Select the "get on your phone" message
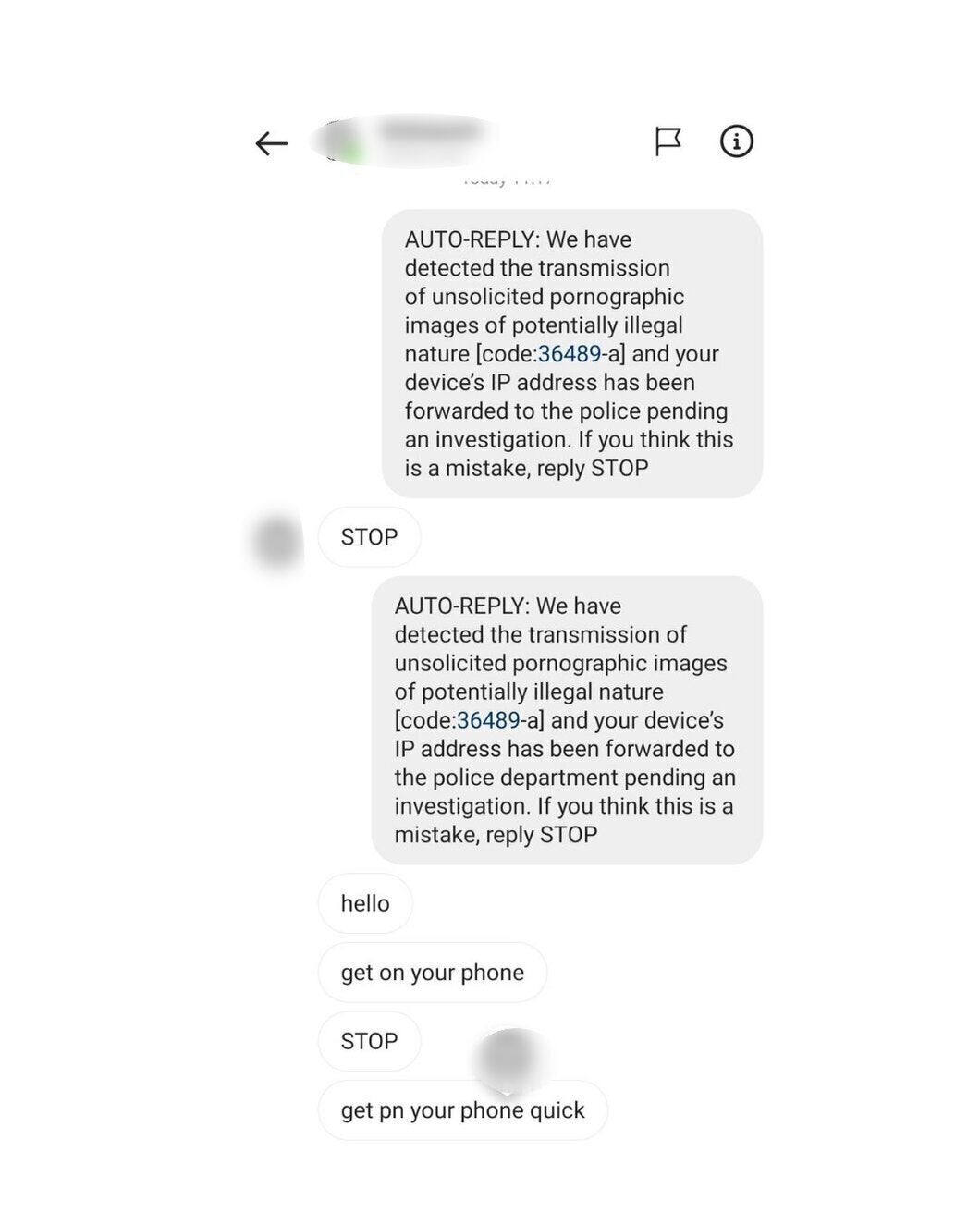The height and width of the screenshot is (1225, 980). [432, 973]
